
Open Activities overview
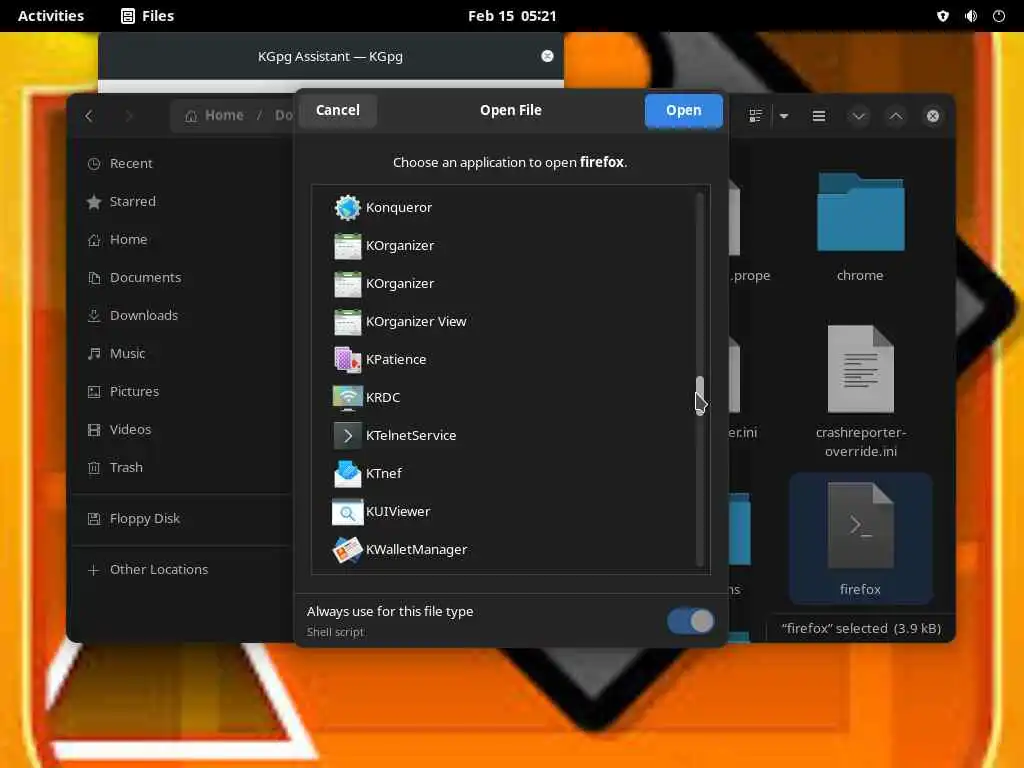pyautogui.click(x=51, y=16)
